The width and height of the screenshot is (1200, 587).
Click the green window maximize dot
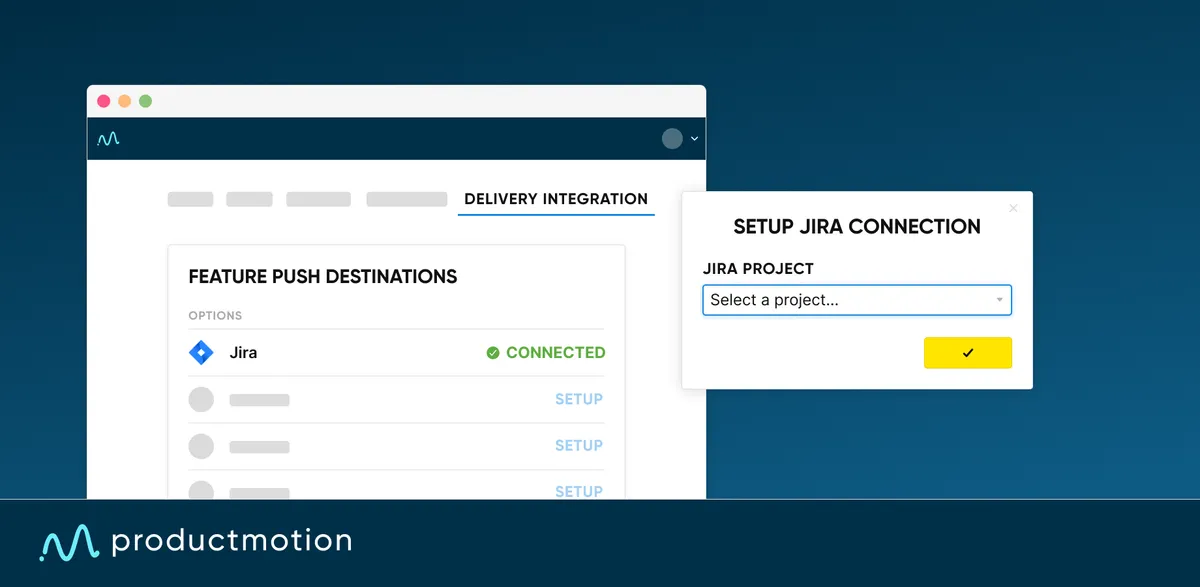click(145, 101)
